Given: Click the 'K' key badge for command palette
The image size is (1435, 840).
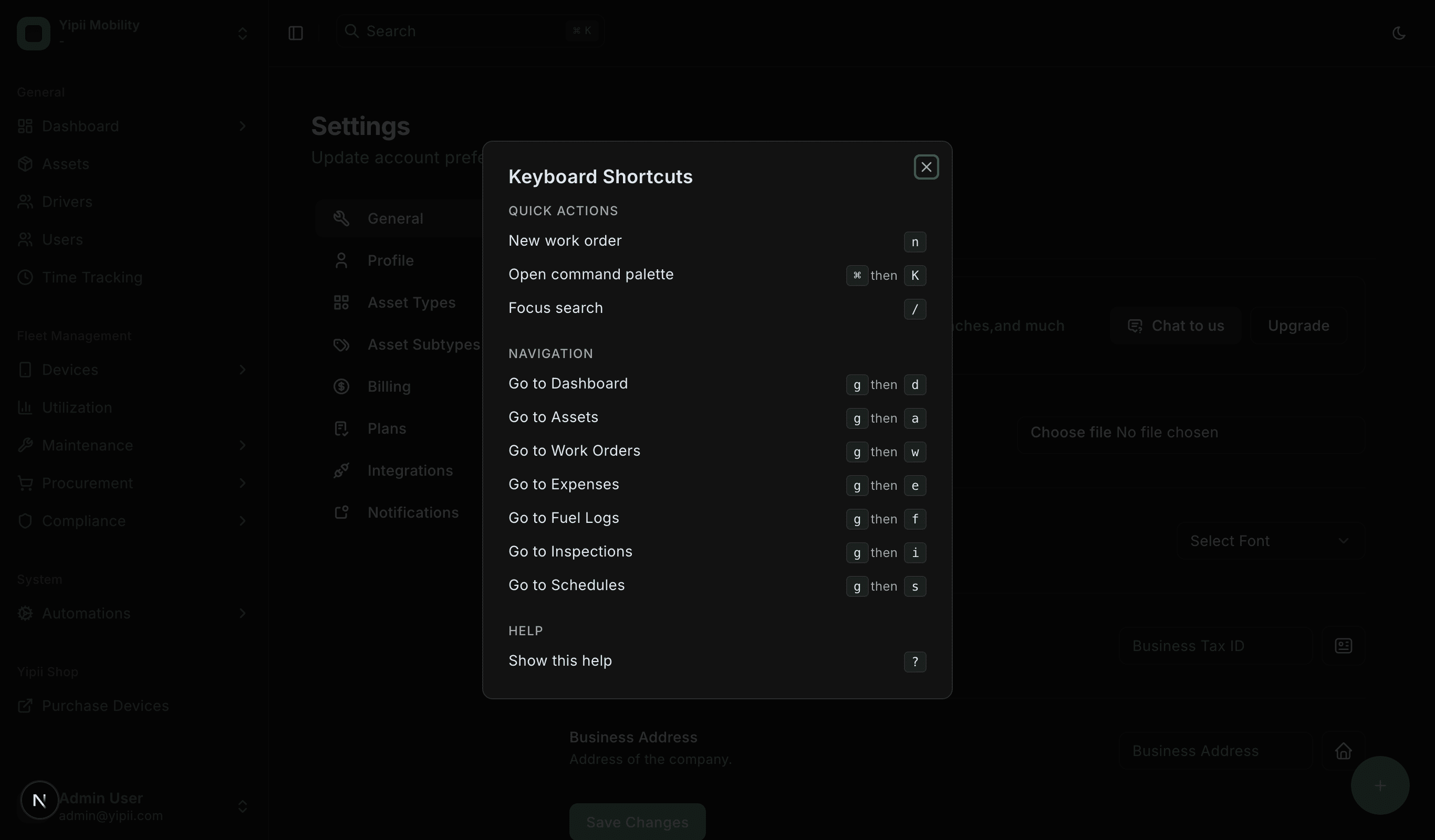Looking at the screenshot, I should coord(914,276).
